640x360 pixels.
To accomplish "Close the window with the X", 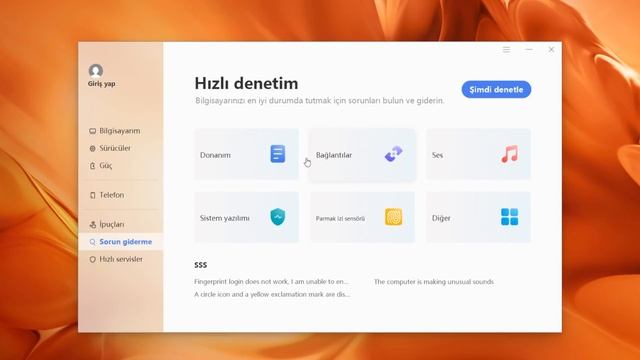I will [551, 49].
